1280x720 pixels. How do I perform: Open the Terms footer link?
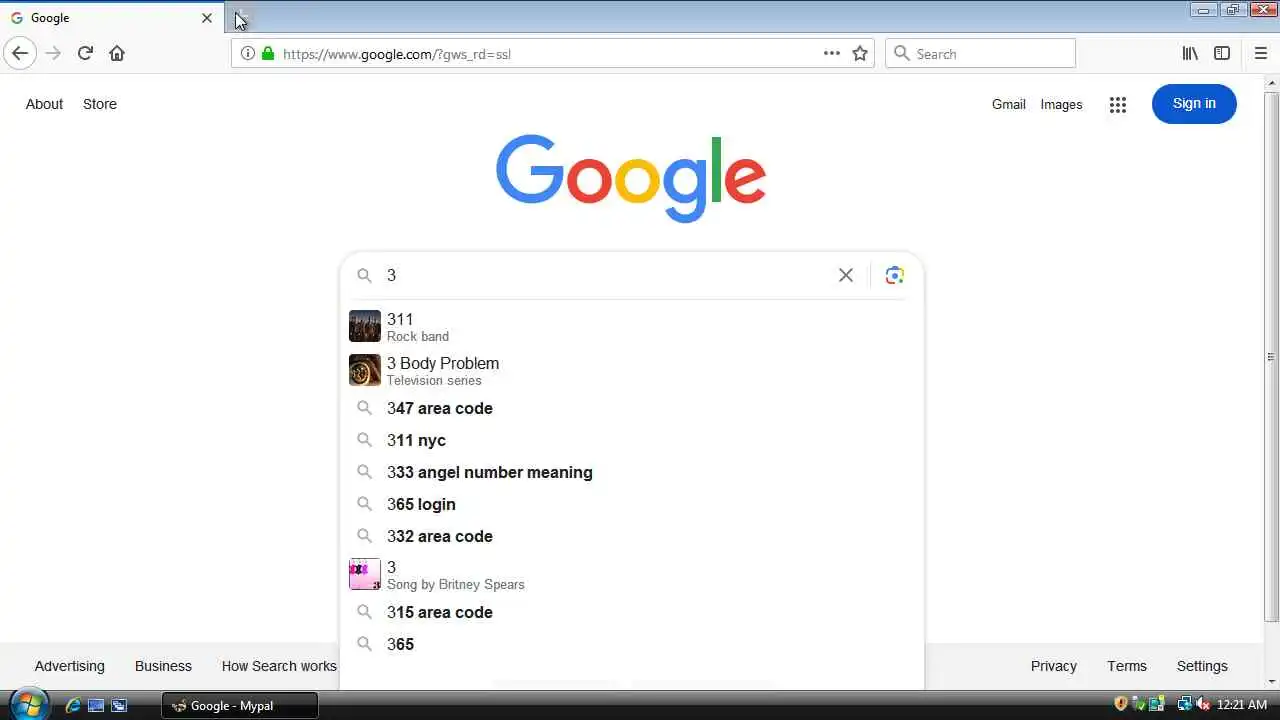[1127, 666]
